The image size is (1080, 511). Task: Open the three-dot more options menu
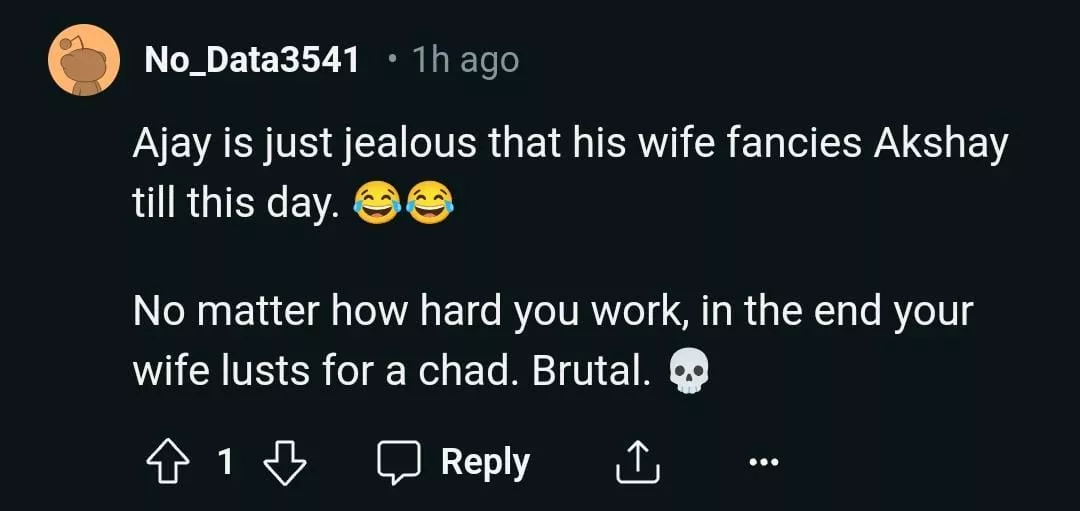click(x=761, y=462)
